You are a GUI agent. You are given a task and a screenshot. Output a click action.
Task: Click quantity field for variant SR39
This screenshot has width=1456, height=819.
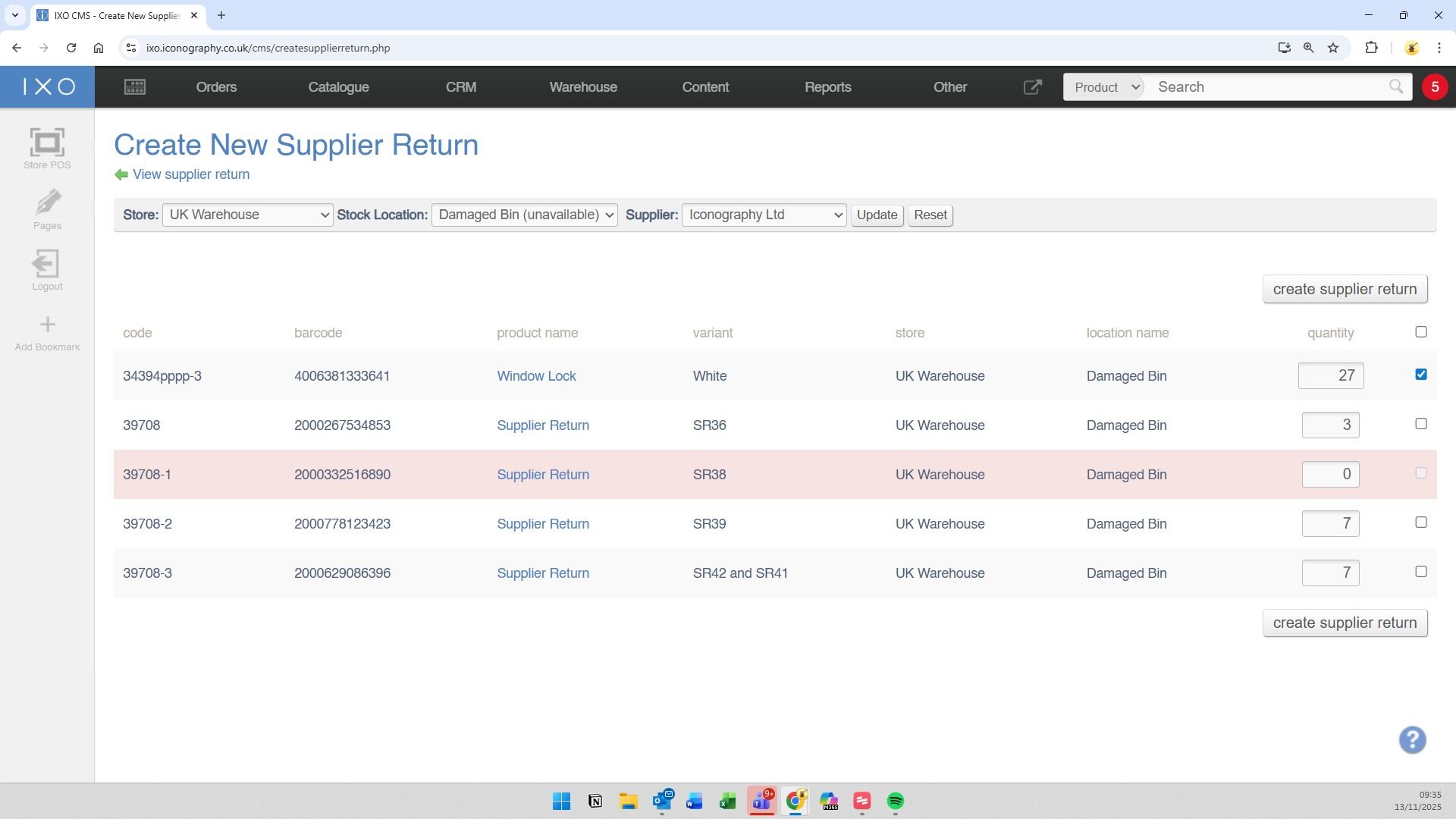[1330, 524]
